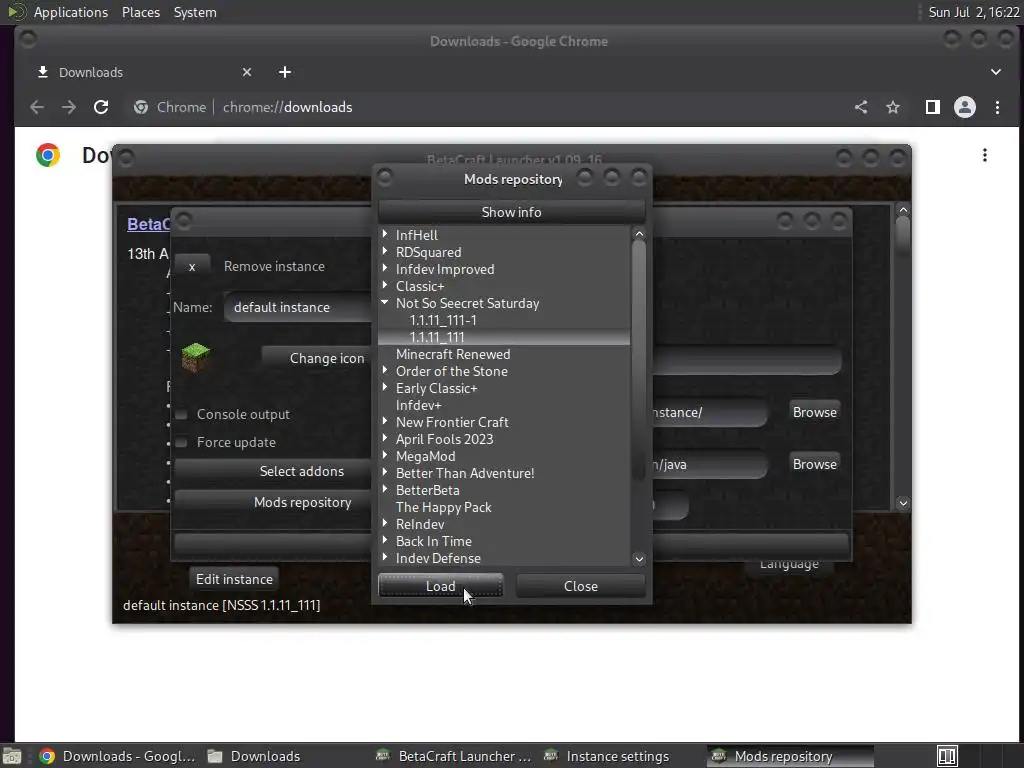Expand the BetterBeta entry
The image size is (1024, 768).
(385, 488)
